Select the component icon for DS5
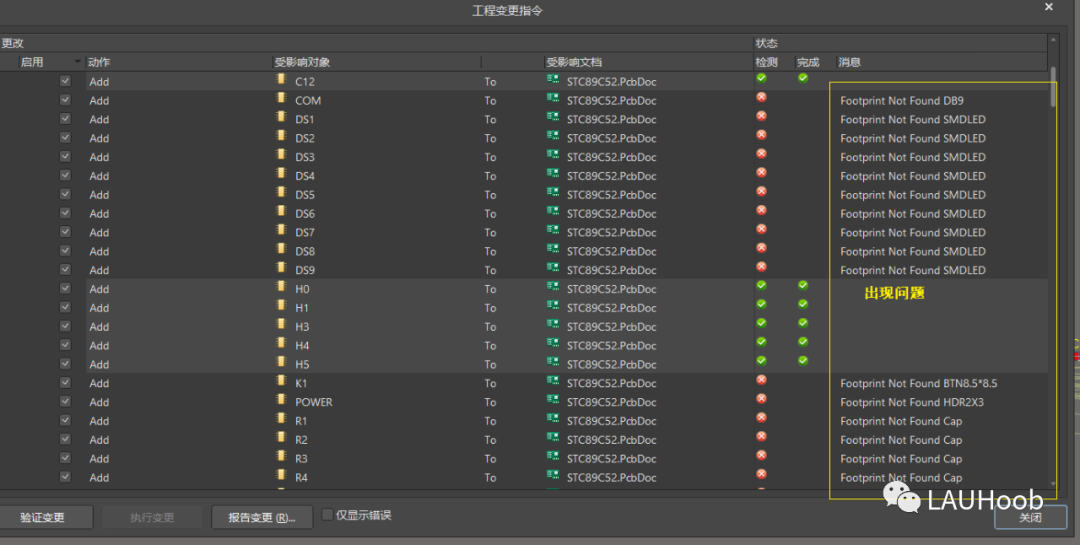 pos(281,192)
